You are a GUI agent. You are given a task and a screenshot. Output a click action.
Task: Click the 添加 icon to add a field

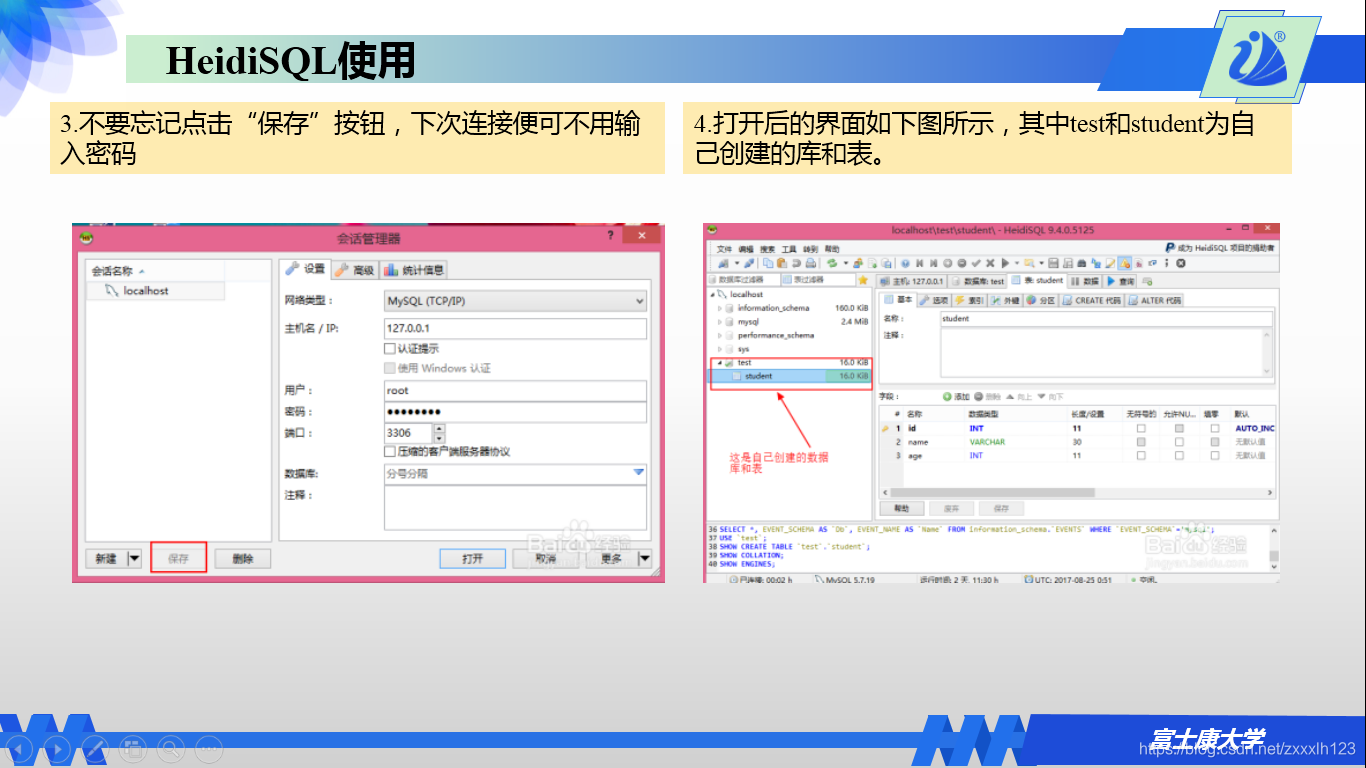[947, 397]
